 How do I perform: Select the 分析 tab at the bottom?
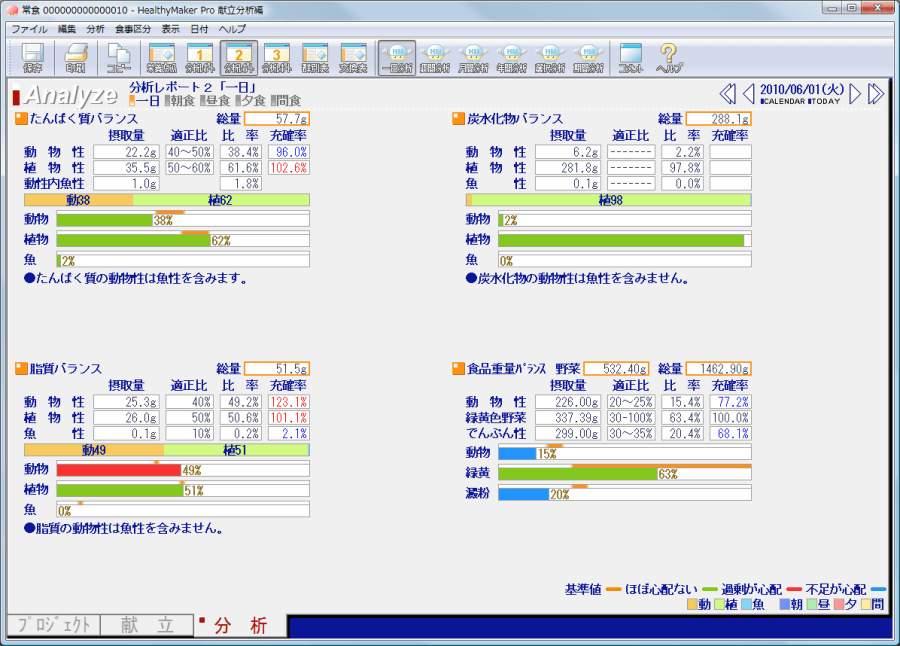[240, 625]
